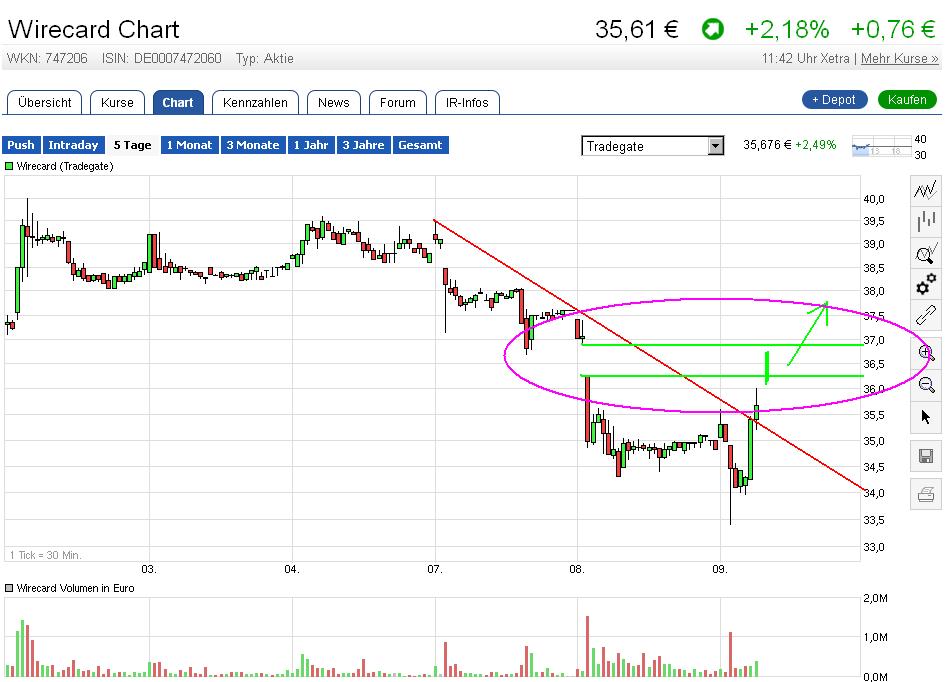Select the line chart type icon
This screenshot has height=682, width=947.
925,190
